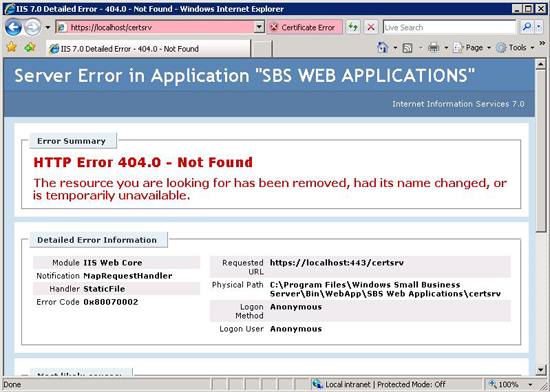550x392 pixels.
Task: Click the Search magnifier button
Action: pyautogui.click(x=526, y=27)
